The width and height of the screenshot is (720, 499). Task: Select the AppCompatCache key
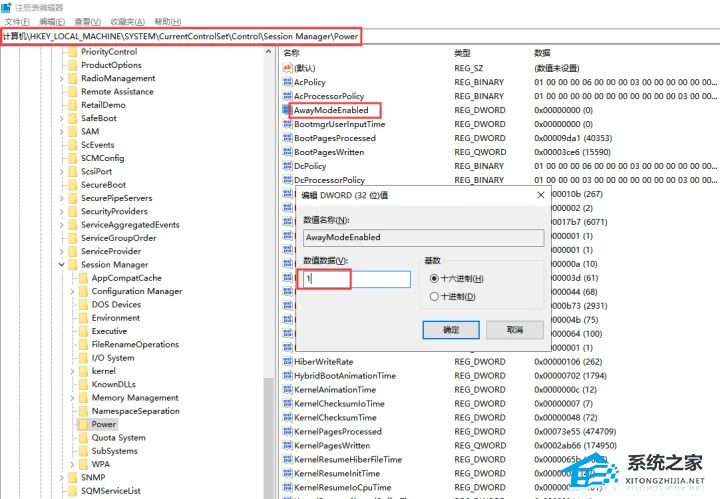(126, 278)
